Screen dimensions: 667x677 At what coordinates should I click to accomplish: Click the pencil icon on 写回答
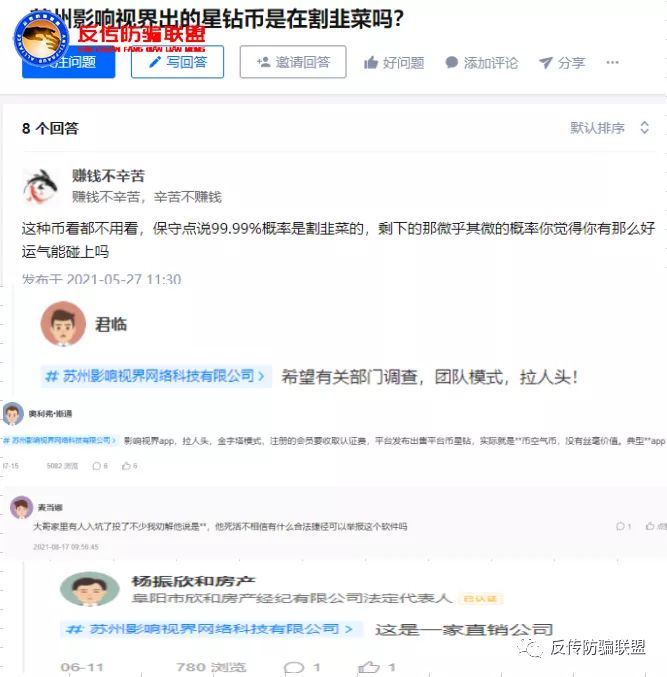pyautogui.click(x=154, y=62)
